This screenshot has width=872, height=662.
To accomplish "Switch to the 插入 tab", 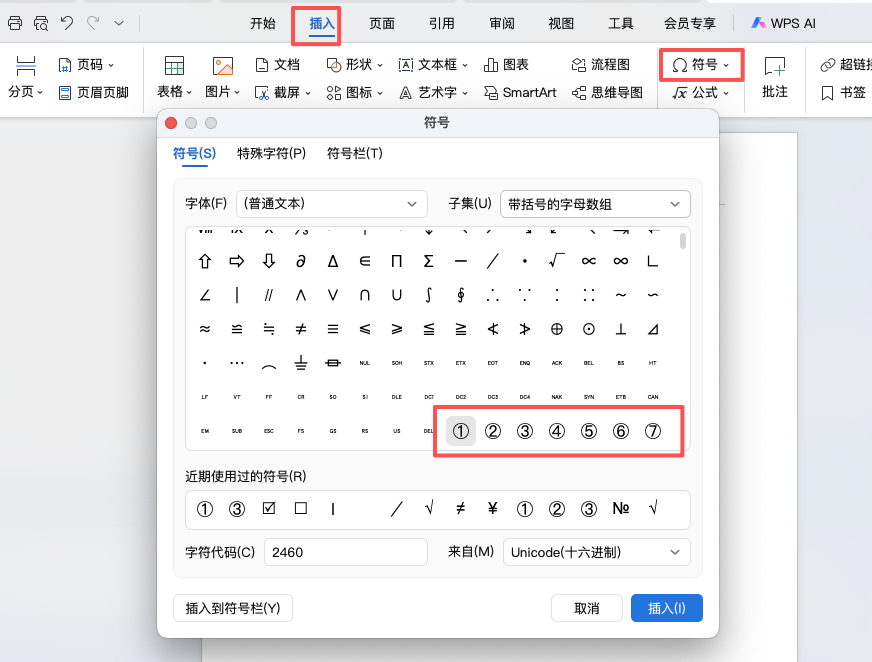I will (x=322, y=23).
